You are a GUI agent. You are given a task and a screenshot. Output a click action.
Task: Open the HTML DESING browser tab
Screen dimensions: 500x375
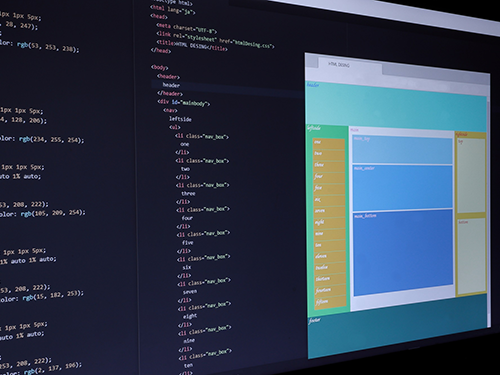(x=350, y=66)
